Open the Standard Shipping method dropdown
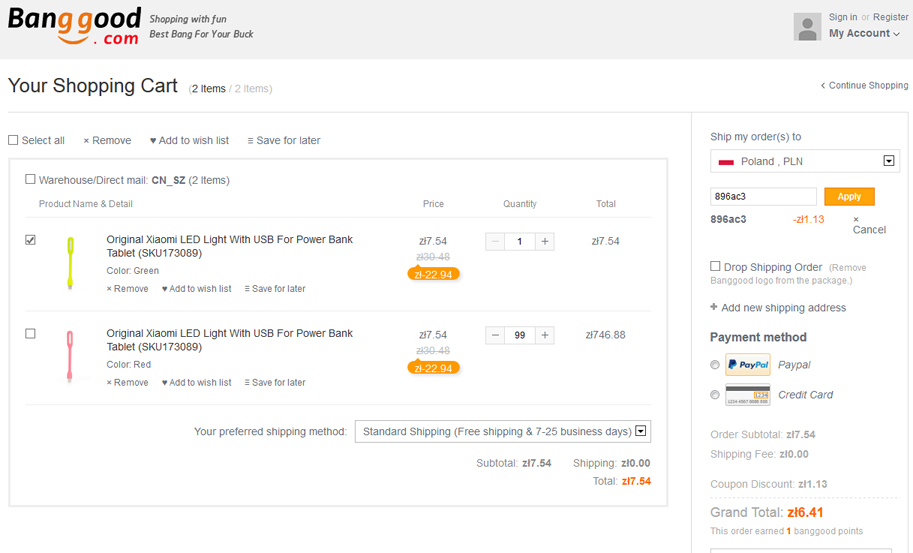This screenshot has width=913, height=553. (x=503, y=431)
